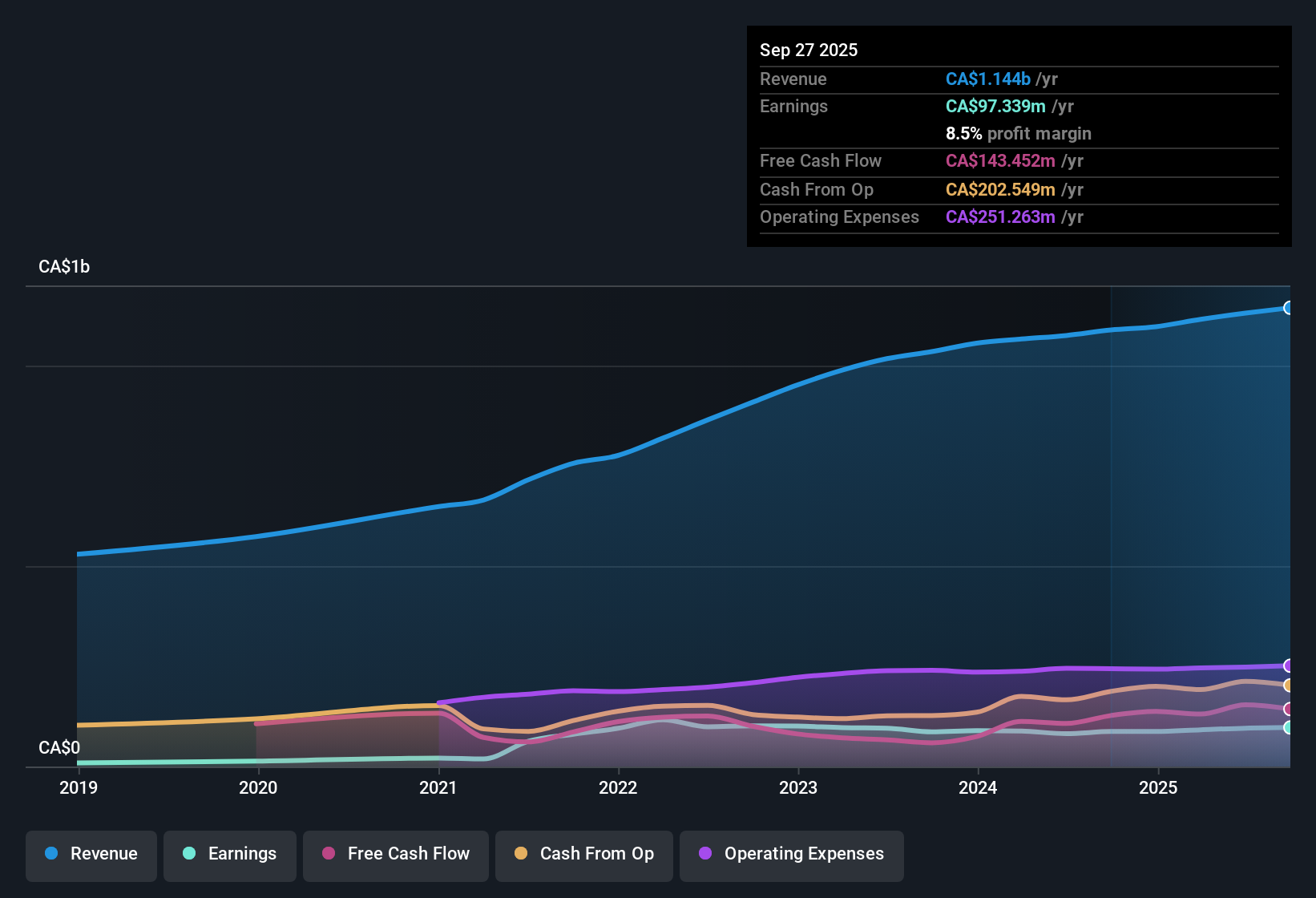The width and height of the screenshot is (1316, 898).
Task: Toggle the Revenue series visibility
Action: [91, 855]
